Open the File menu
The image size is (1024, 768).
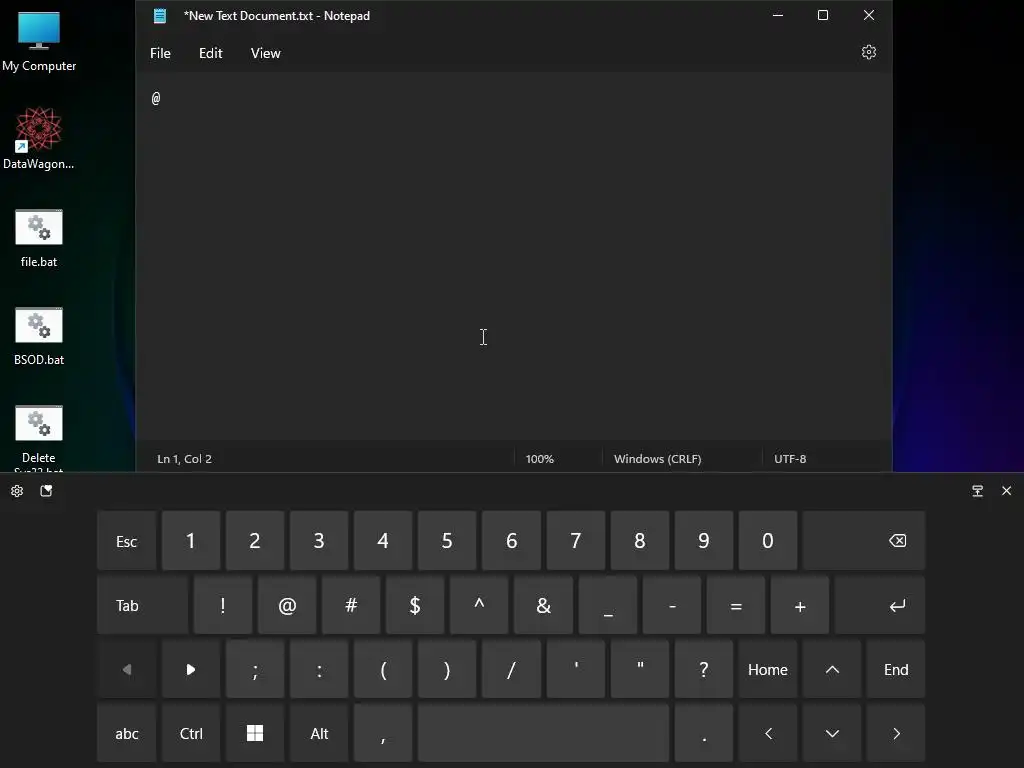pos(160,54)
